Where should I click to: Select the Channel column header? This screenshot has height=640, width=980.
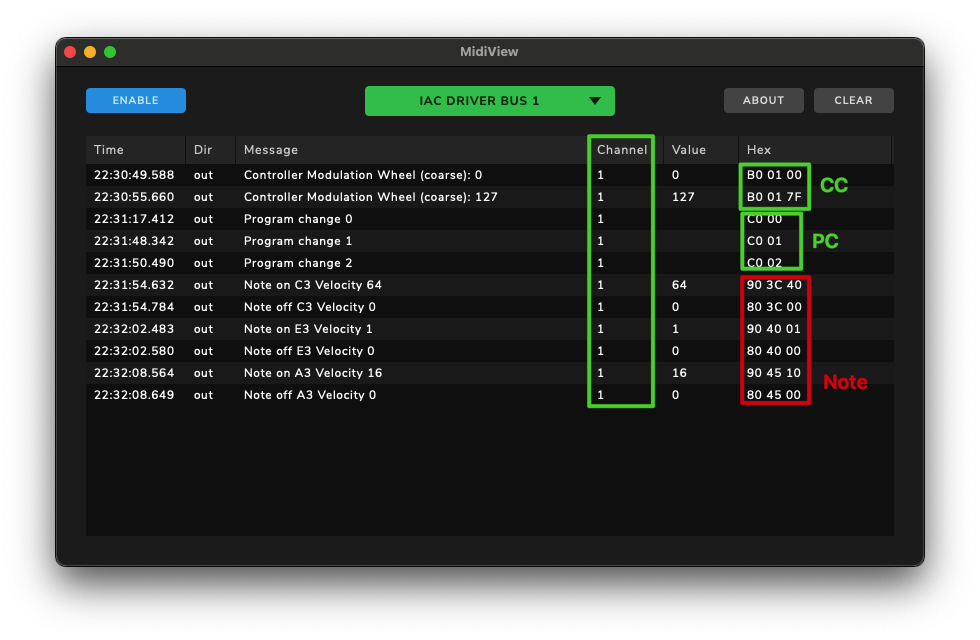point(622,150)
